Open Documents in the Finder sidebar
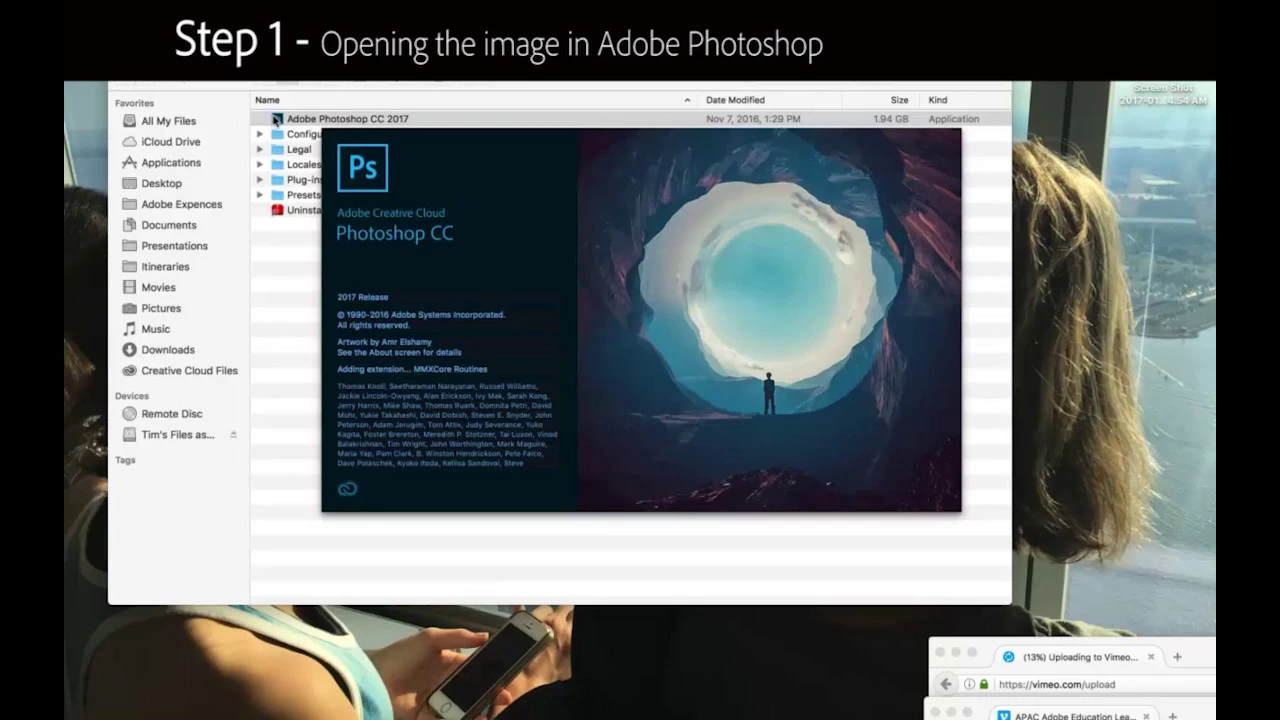Screen dimensions: 1280x720 168,225
